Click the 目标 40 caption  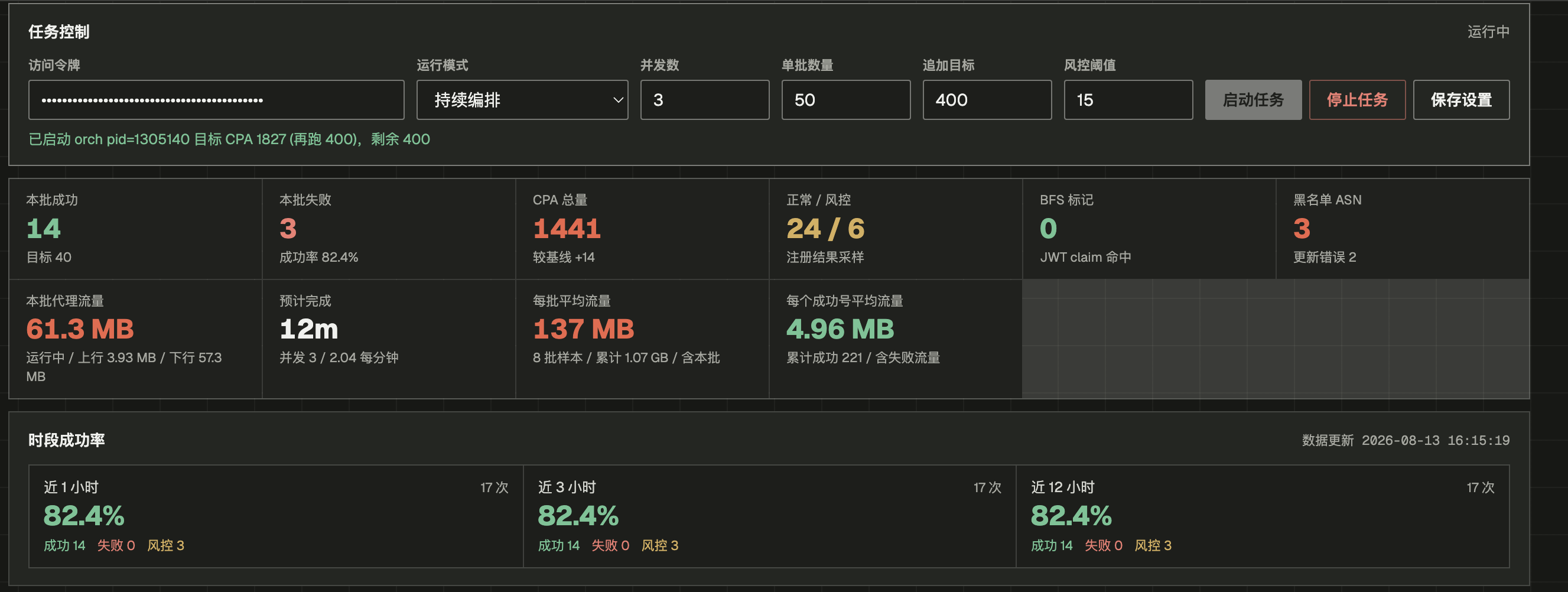point(48,258)
